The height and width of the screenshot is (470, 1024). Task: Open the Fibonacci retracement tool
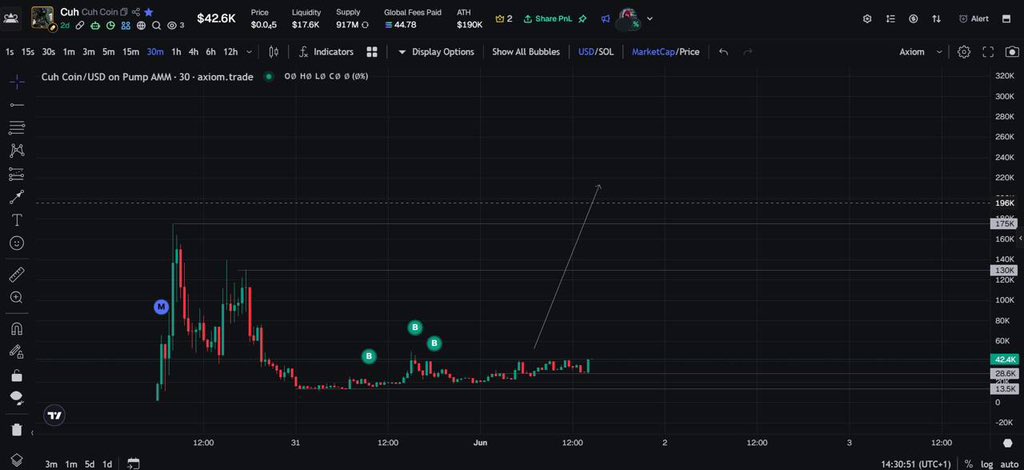tap(17, 127)
